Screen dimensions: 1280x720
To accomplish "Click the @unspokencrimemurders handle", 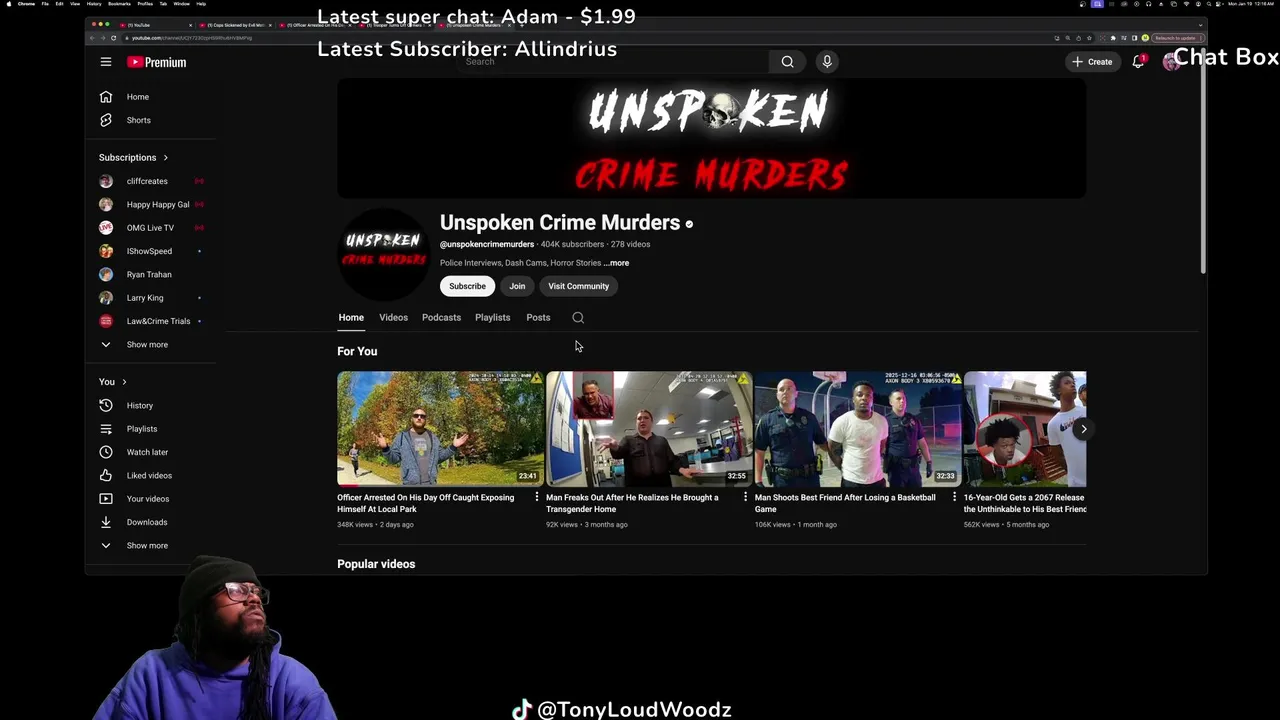I will [x=487, y=244].
